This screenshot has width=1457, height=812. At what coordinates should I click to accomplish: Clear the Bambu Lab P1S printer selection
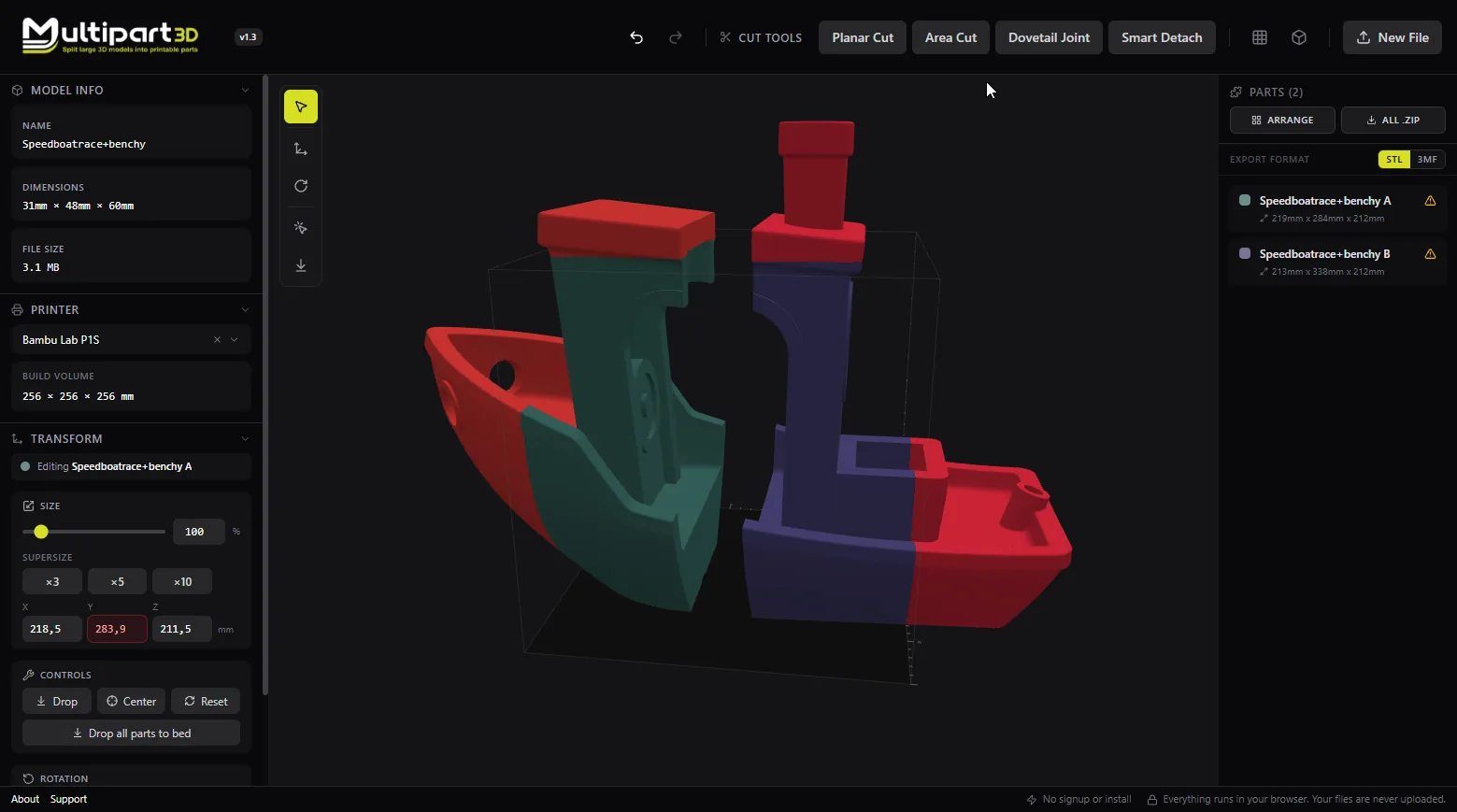pyautogui.click(x=217, y=340)
